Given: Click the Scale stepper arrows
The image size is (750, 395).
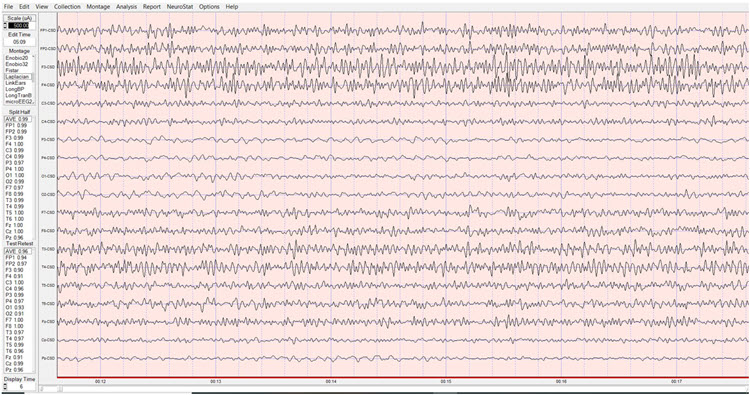Looking at the screenshot, I should coord(5,25).
